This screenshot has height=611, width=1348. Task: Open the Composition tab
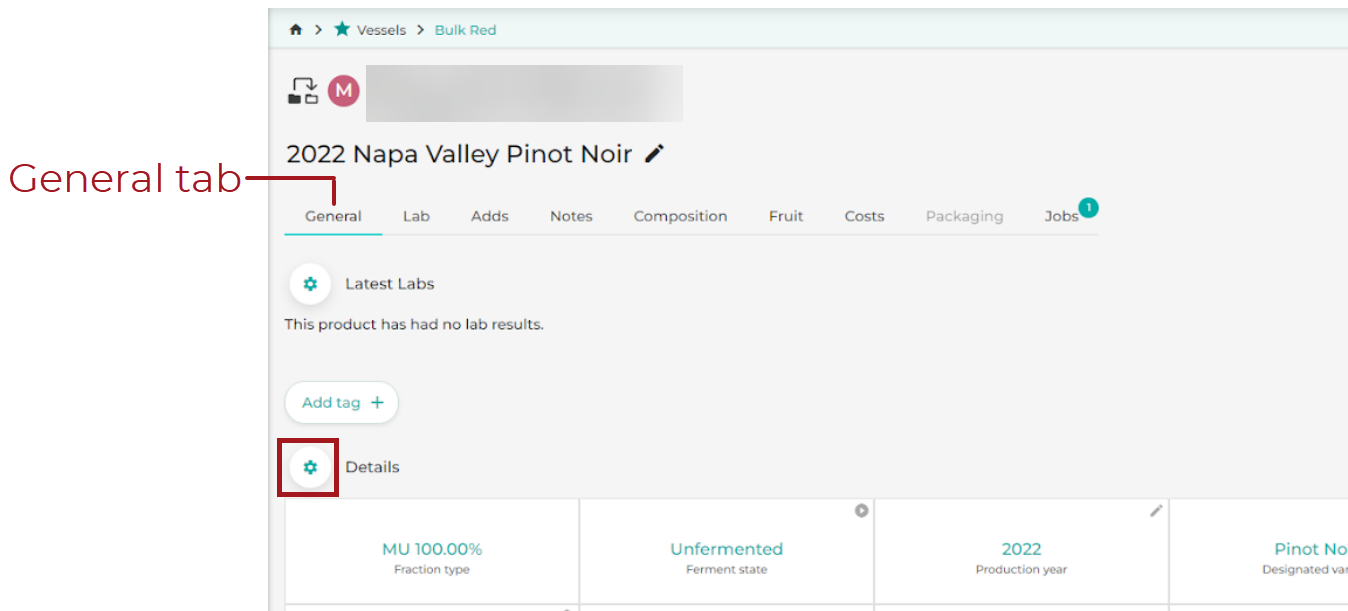(x=680, y=216)
